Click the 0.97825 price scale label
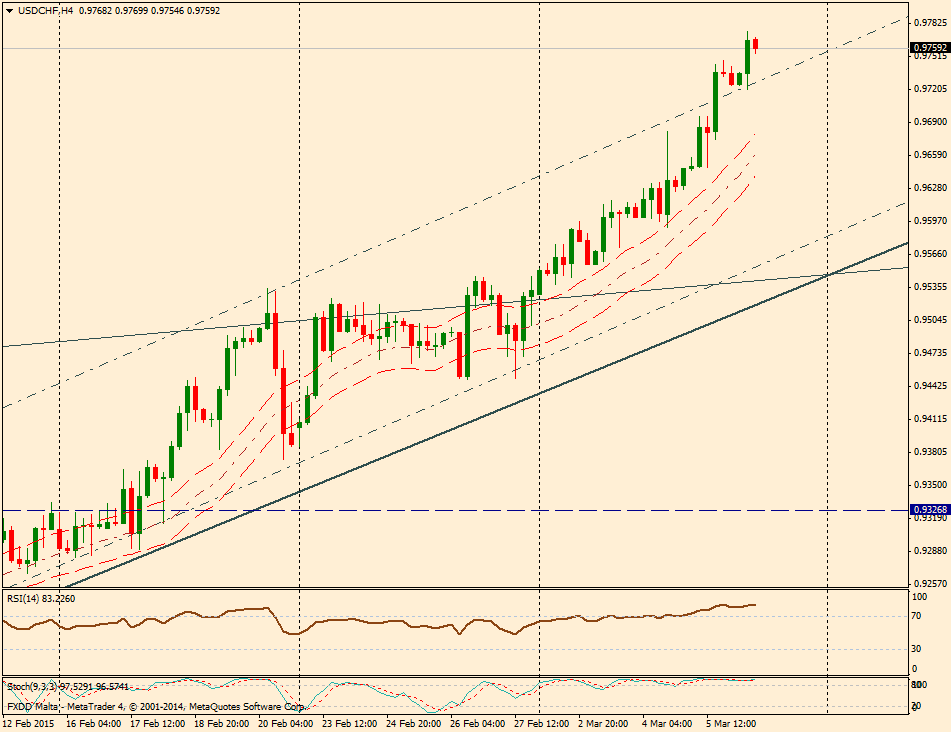 coord(929,23)
